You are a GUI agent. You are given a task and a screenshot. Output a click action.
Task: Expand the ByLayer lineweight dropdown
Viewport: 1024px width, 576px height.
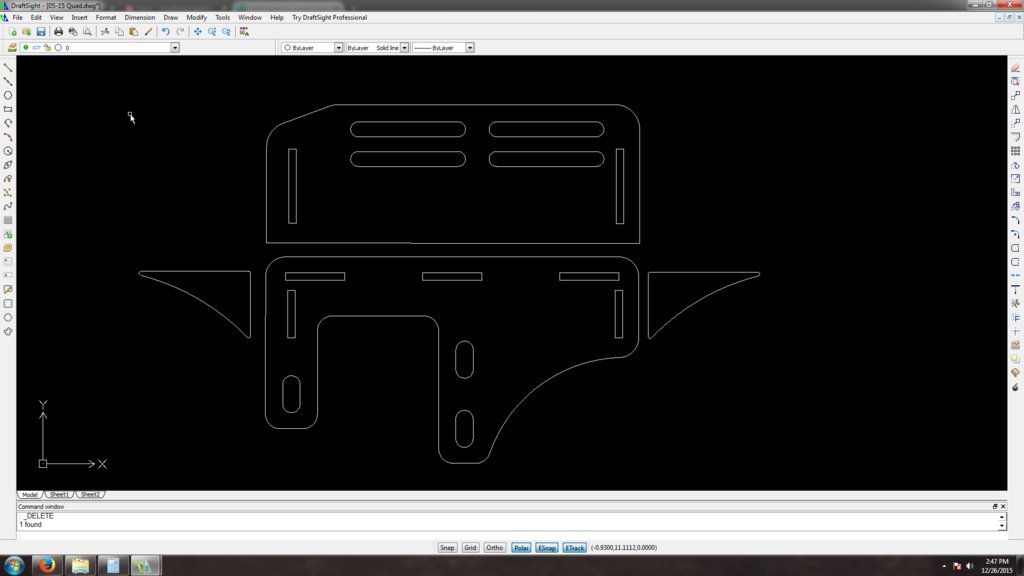(470, 48)
